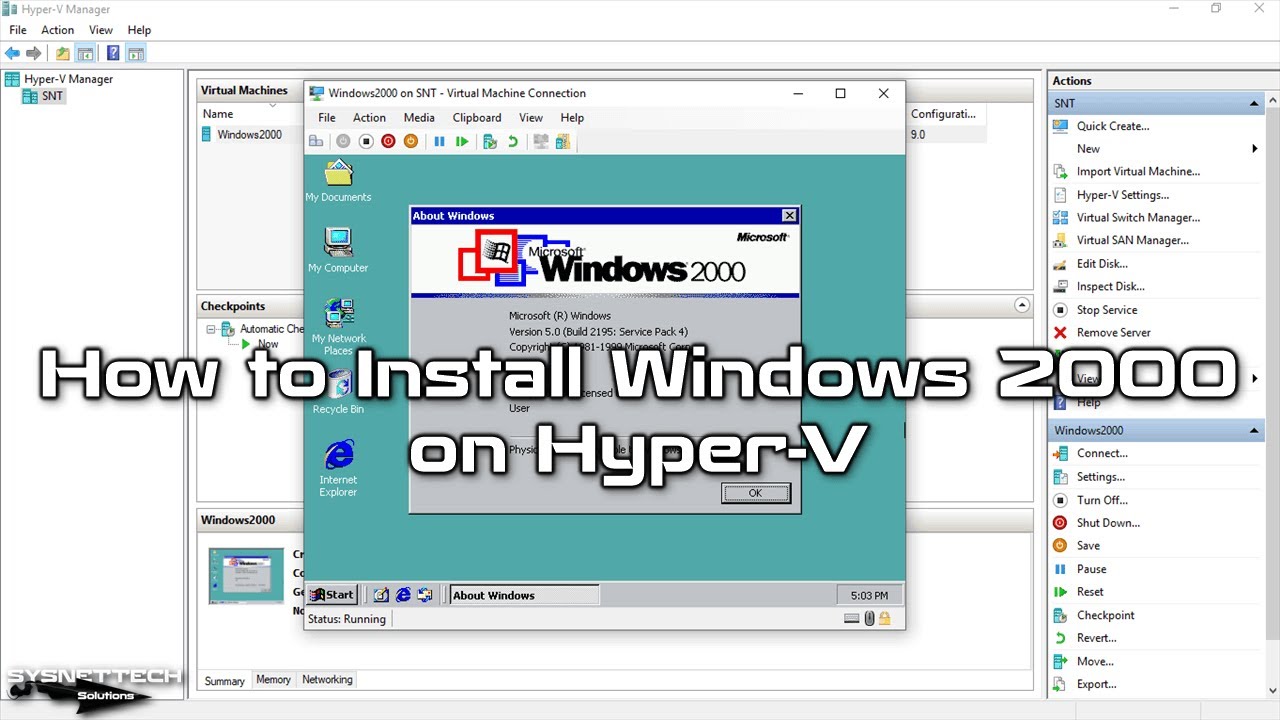Close the About Windows dialog with X
Screen dimensions: 1280x720
tap(789, 215)
